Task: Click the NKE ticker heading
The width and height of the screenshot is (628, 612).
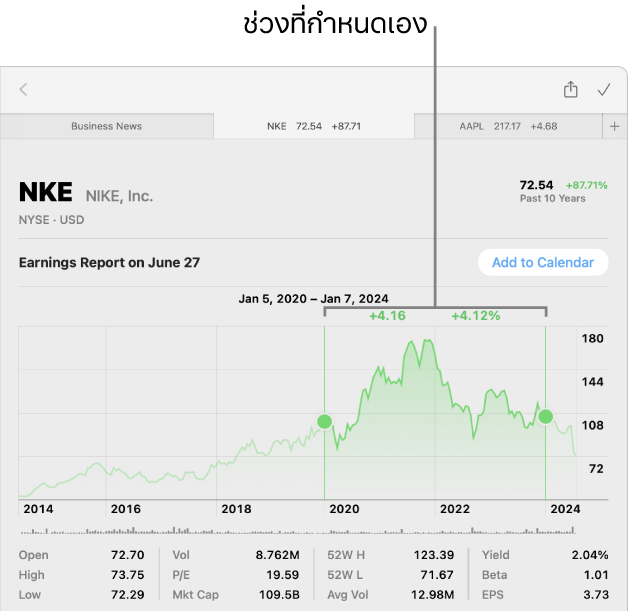Action: [x=46, y=192]
